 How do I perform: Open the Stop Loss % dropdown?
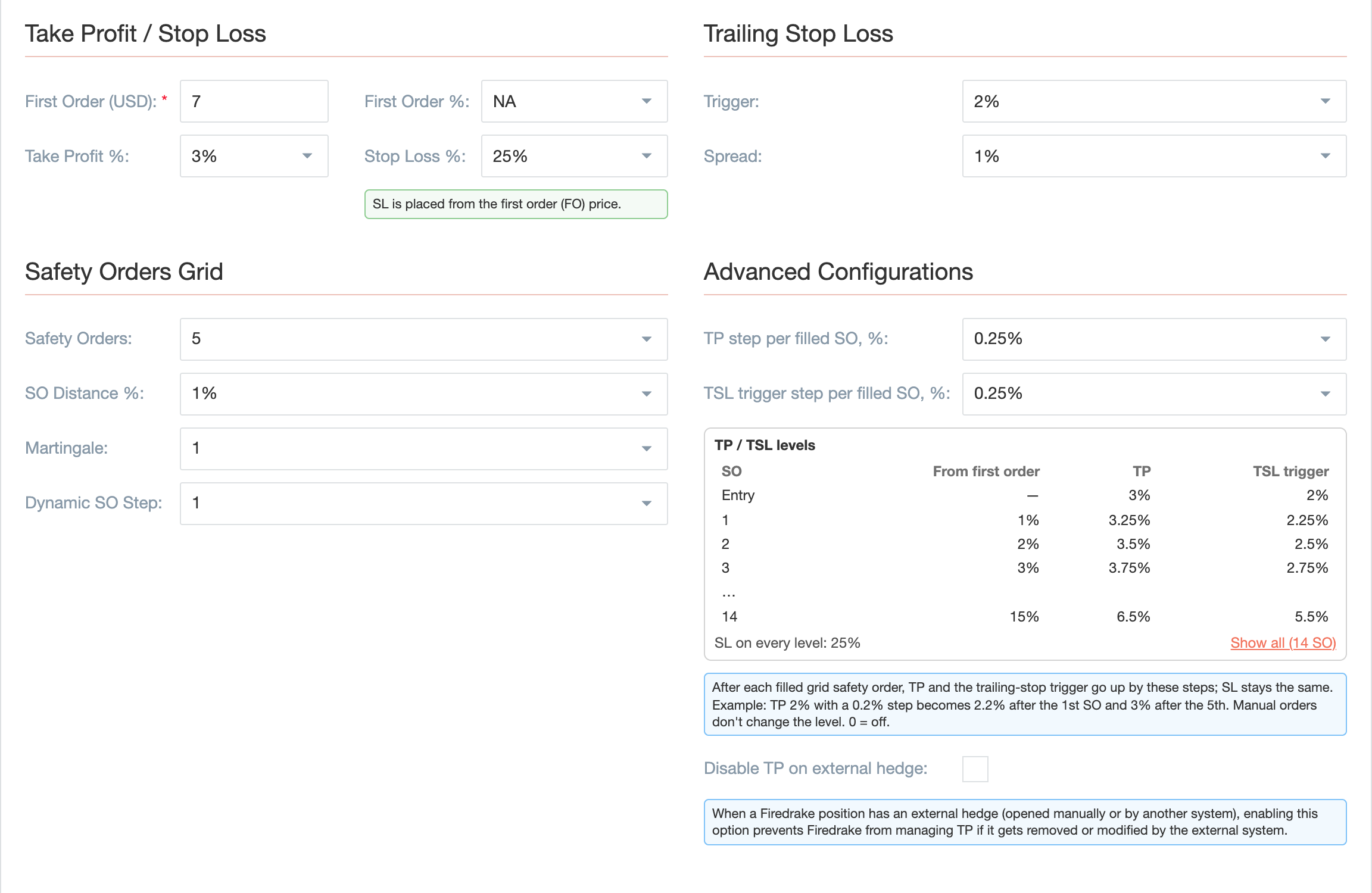point(574,156)
